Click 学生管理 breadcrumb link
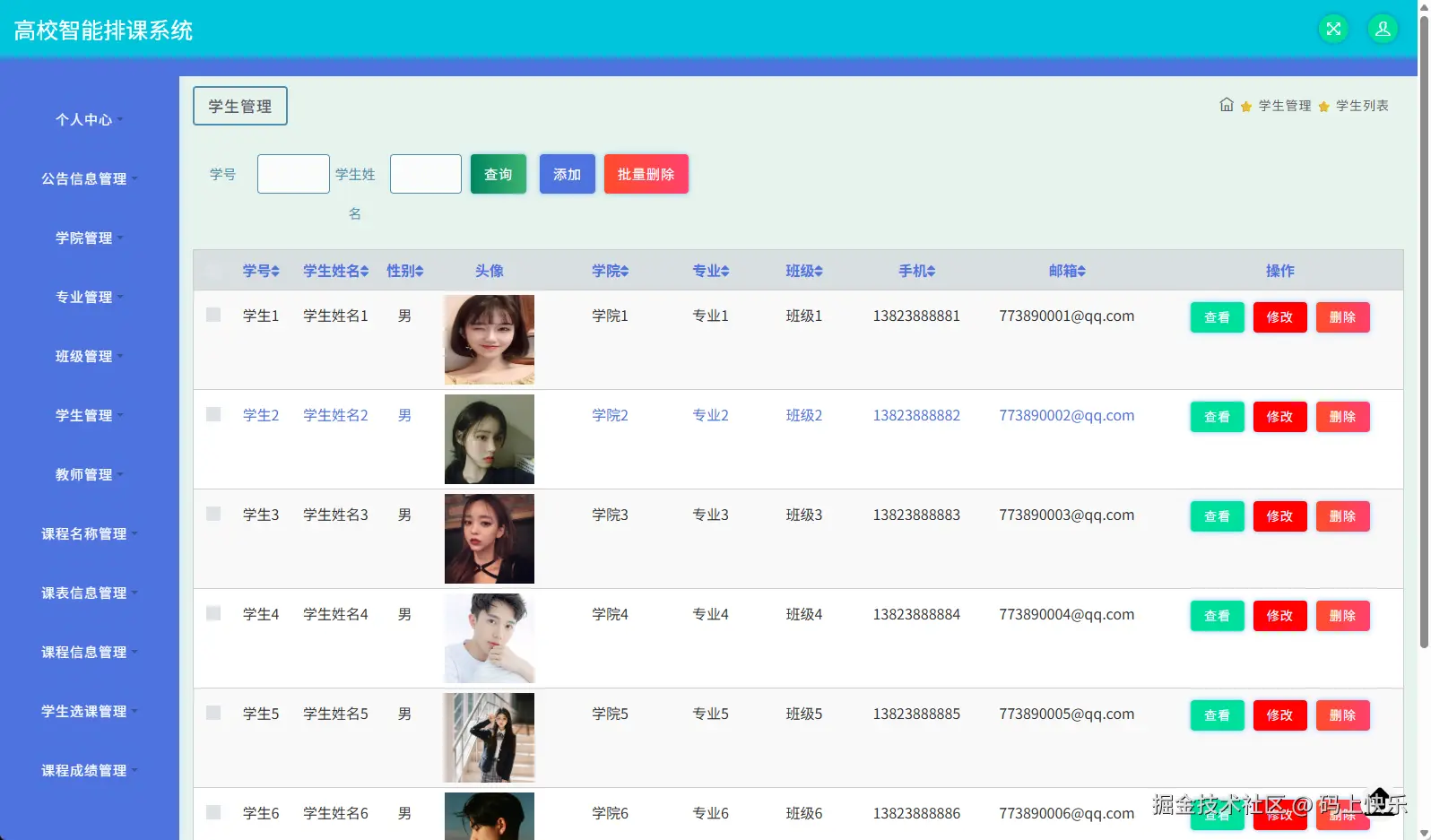1431x840 pixels. [x=1285, y=106]
